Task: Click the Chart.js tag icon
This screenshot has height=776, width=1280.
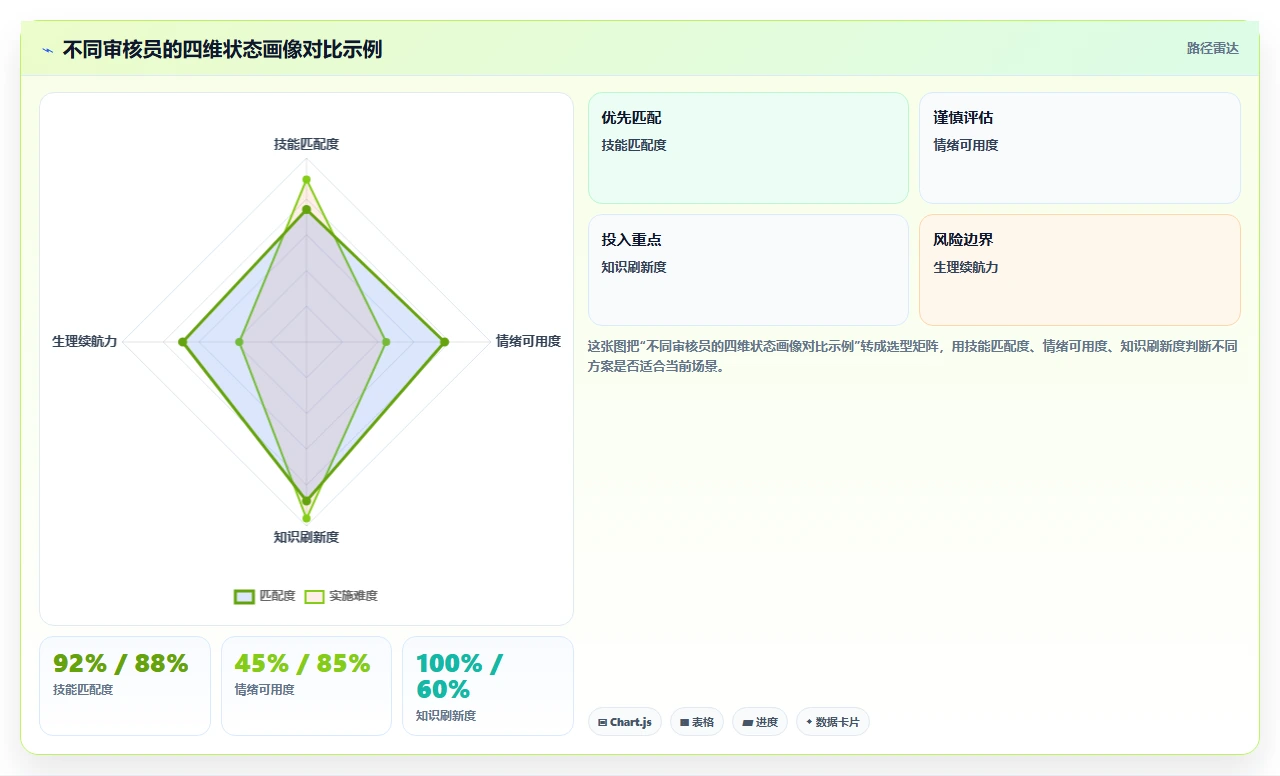Action: coord(602,722)
